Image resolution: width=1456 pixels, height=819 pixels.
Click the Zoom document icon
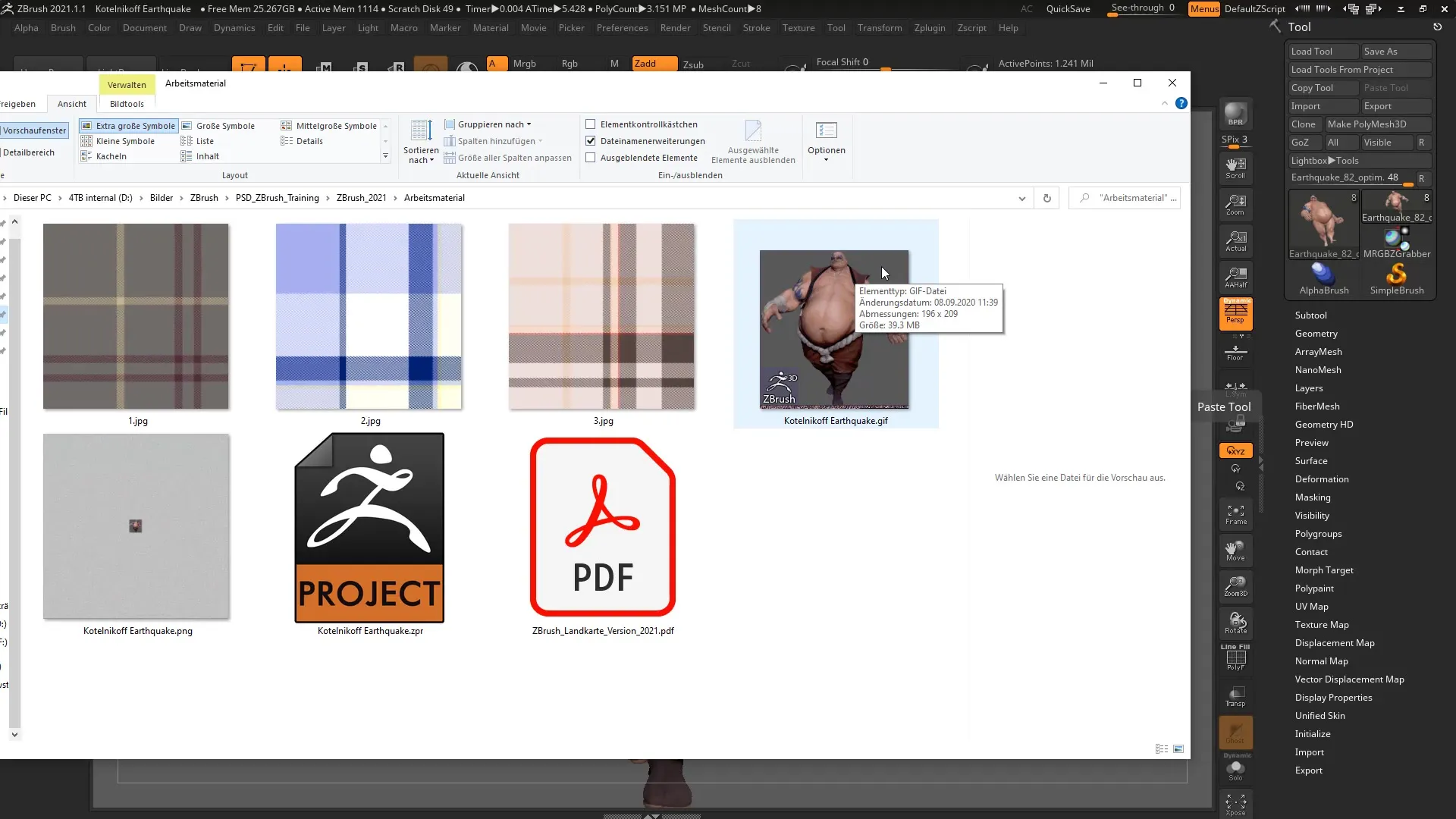pyautogui.click(x=1235, y=204)
